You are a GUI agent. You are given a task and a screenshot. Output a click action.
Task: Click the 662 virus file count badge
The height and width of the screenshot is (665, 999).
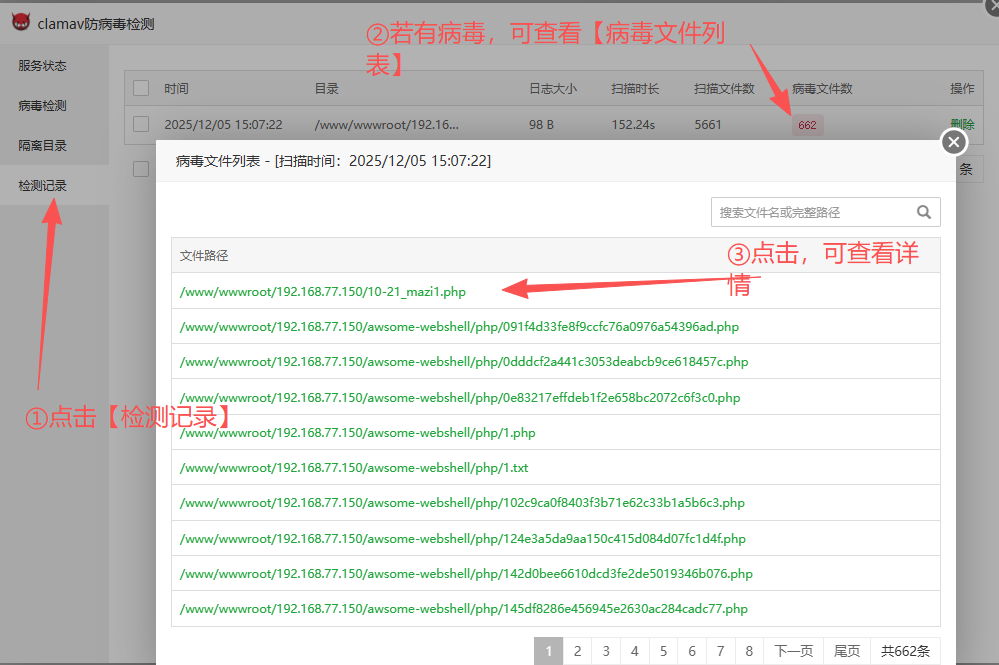pyautogui.click(x=807, y=126)
